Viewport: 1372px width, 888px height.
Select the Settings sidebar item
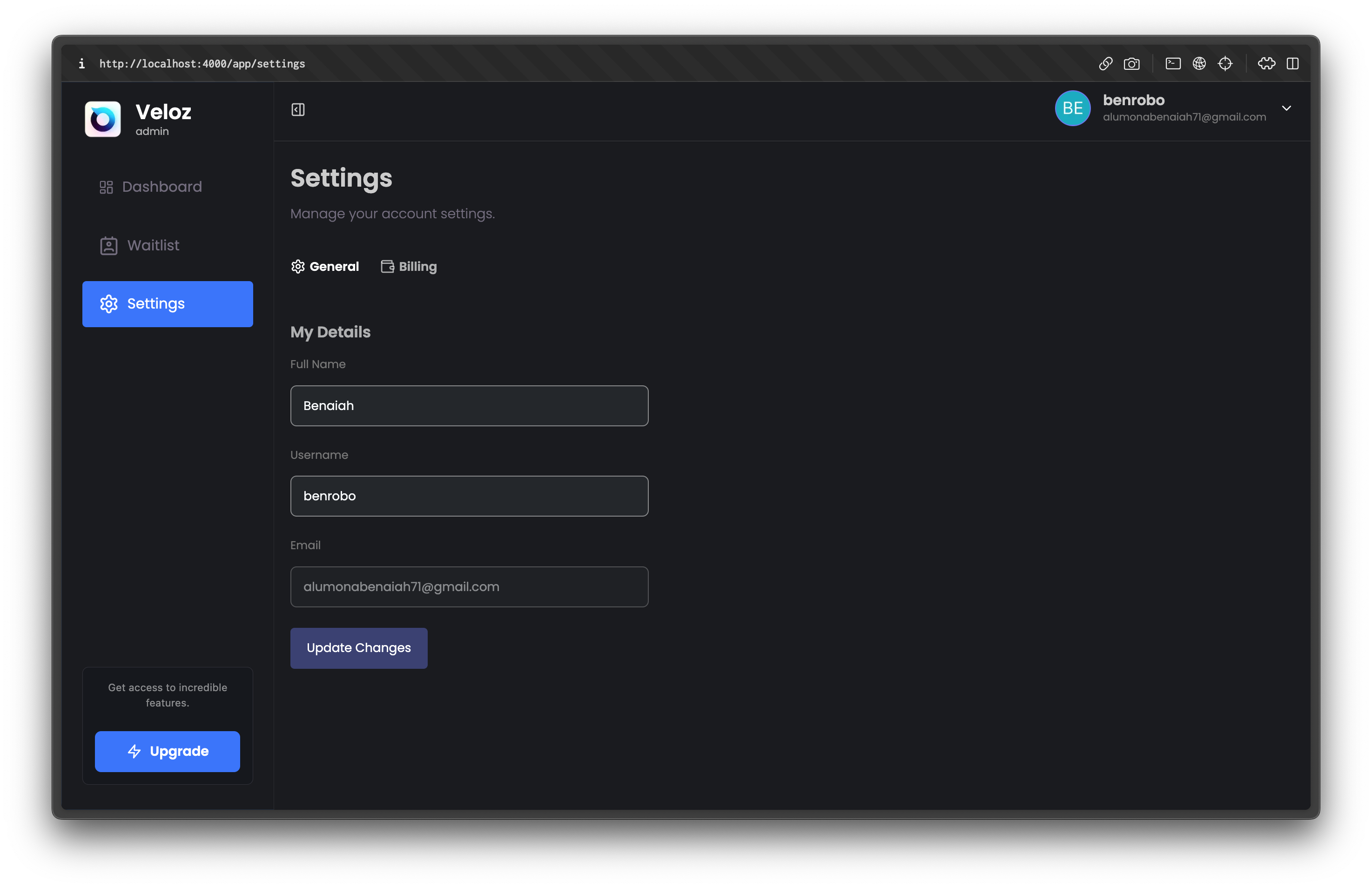pyautogui.click(x=167, y=304)
